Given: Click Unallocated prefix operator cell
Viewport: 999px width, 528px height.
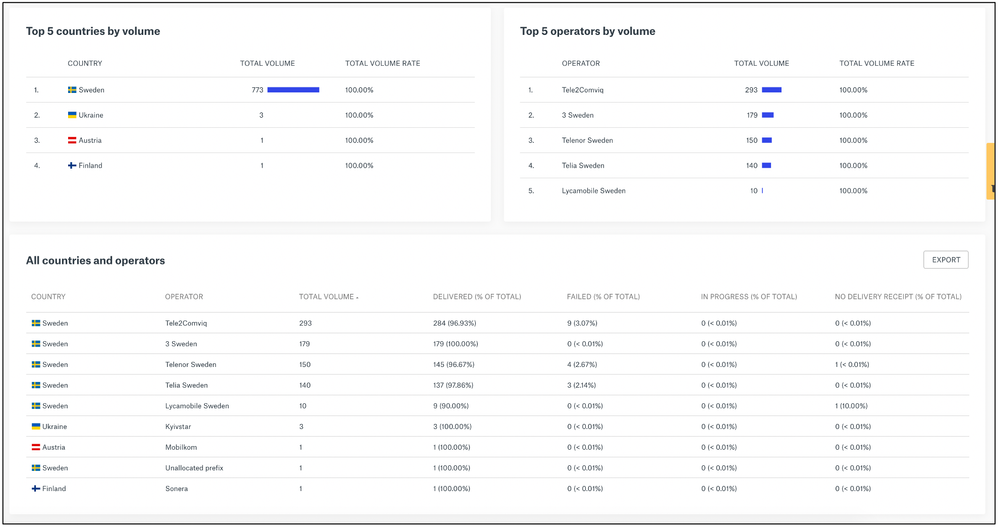Looking at the screenshot, I should coord(194,468).
